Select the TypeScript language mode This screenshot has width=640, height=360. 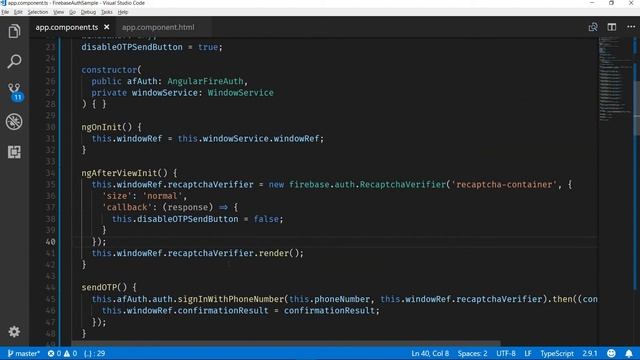[557, 353]
